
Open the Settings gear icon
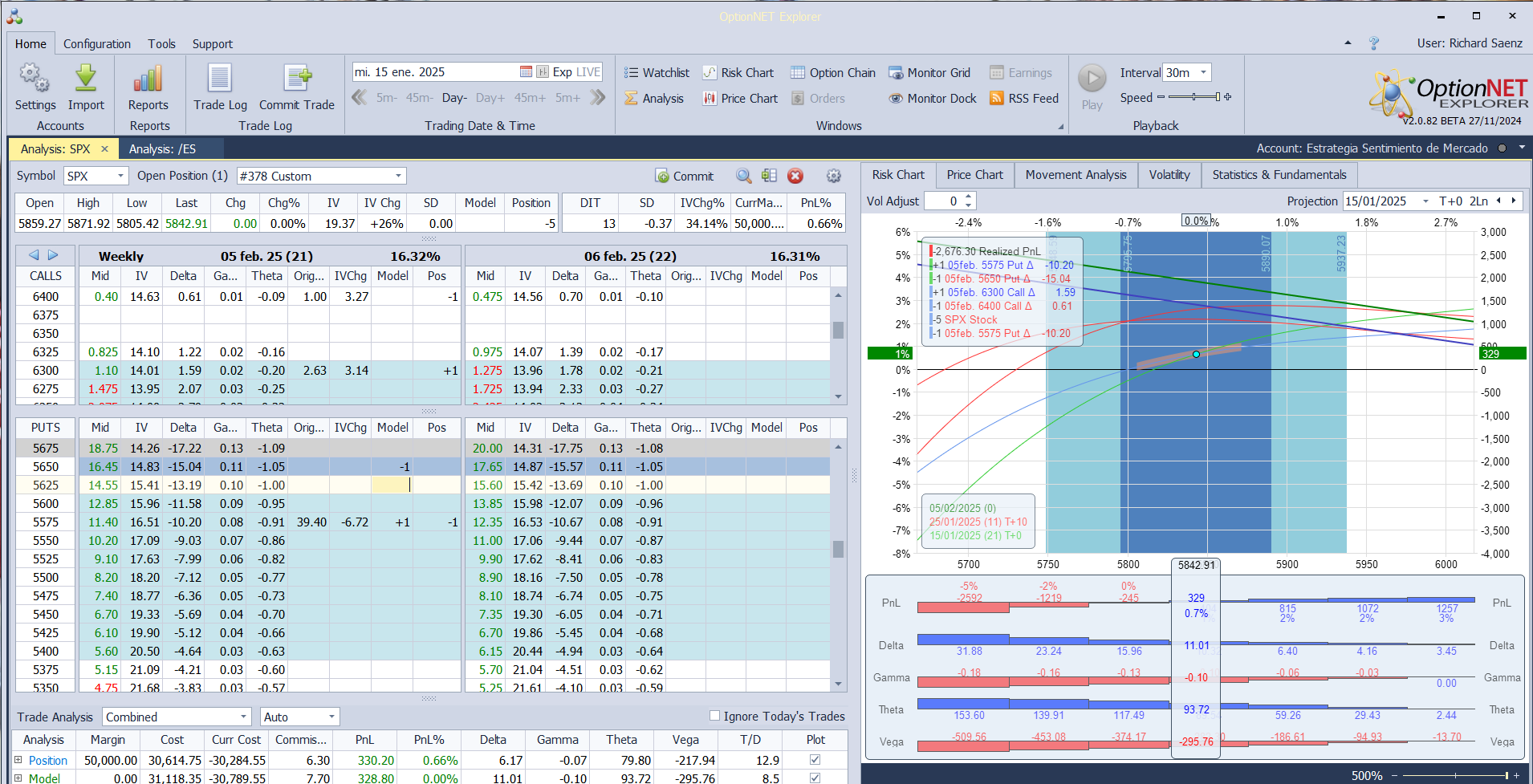(x=35, y=79)
